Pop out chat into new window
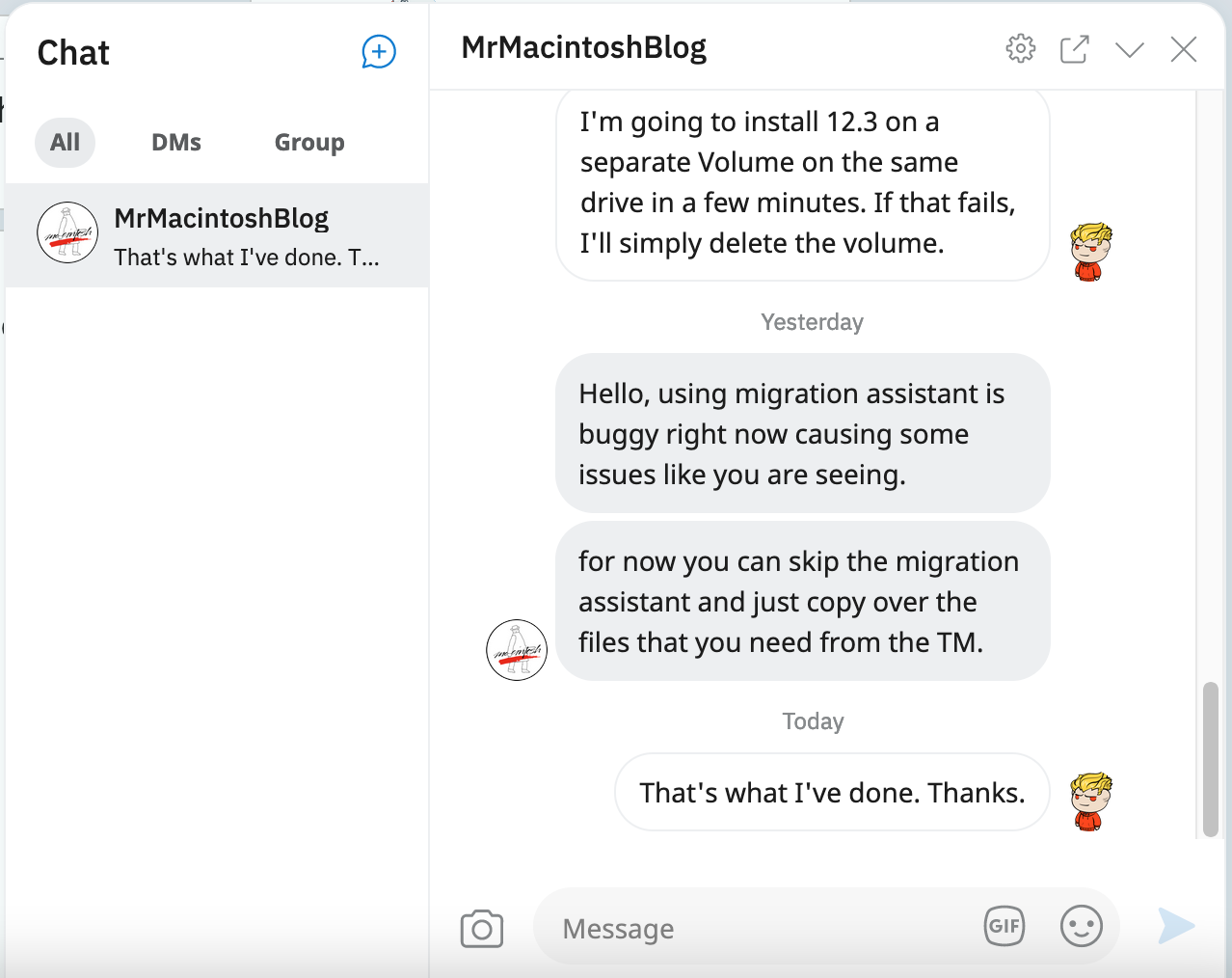 coord(1074,49)
